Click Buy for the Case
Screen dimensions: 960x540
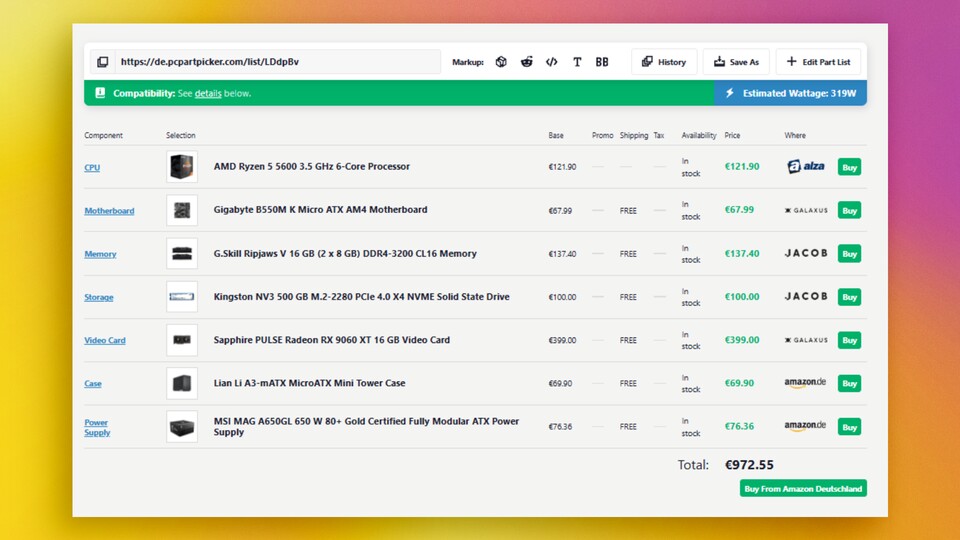pyautogui.click(x=849, y=383)
